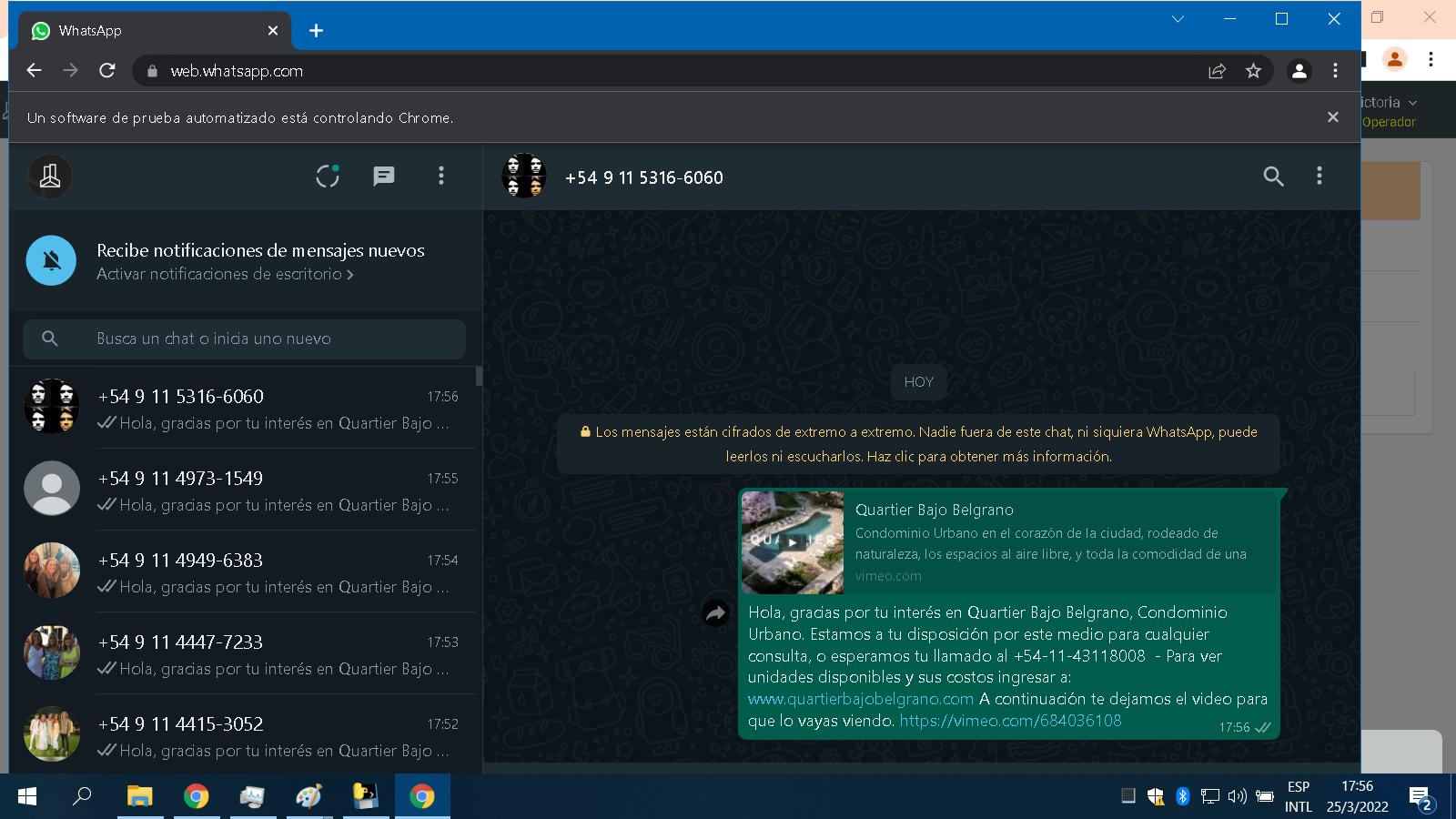The image size is (1456, 819).
Task: Open the www.quartierbajobelgrano.com link
Action: 861,699
